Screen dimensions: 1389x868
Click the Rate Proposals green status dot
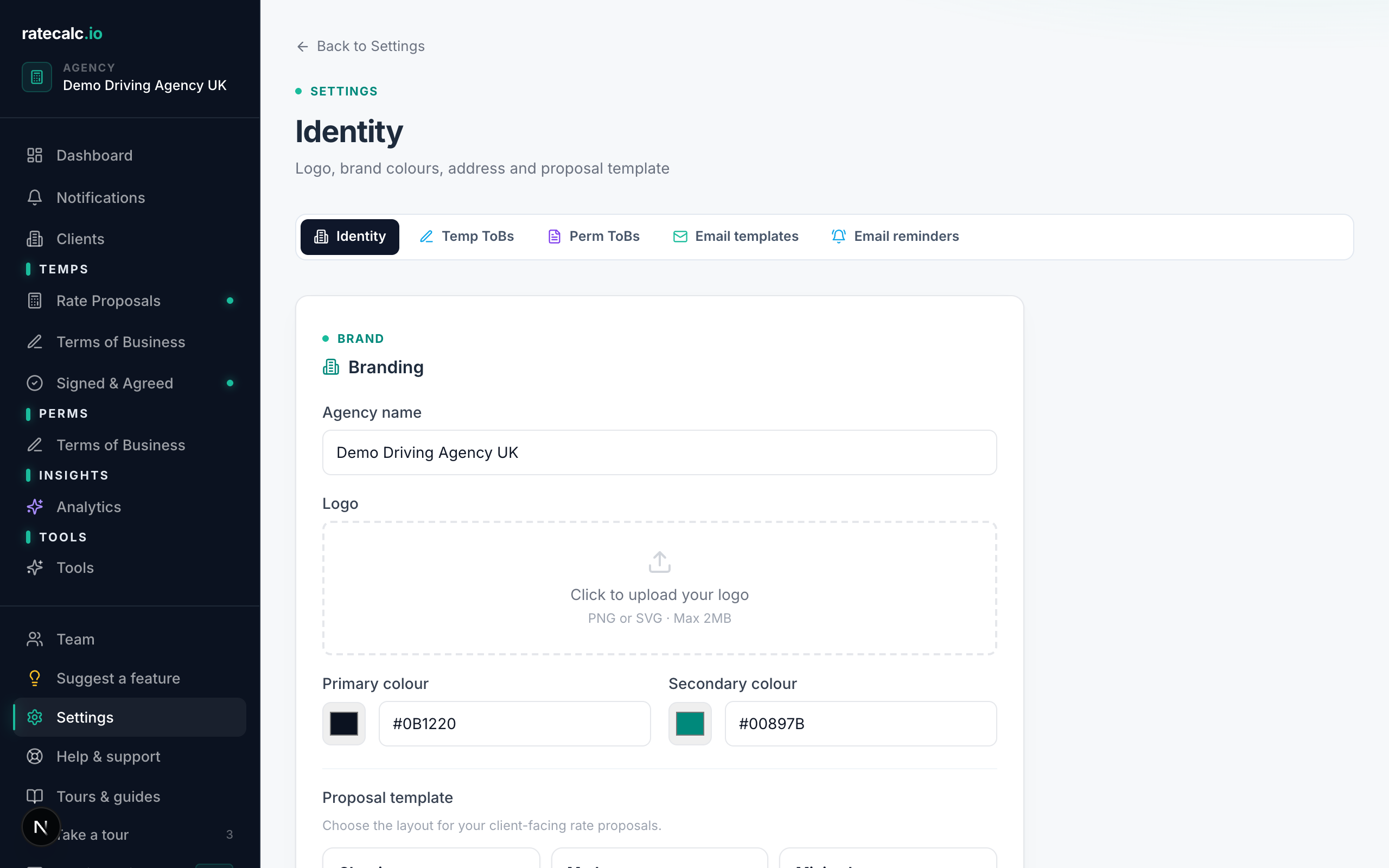[x=230, y=301]
